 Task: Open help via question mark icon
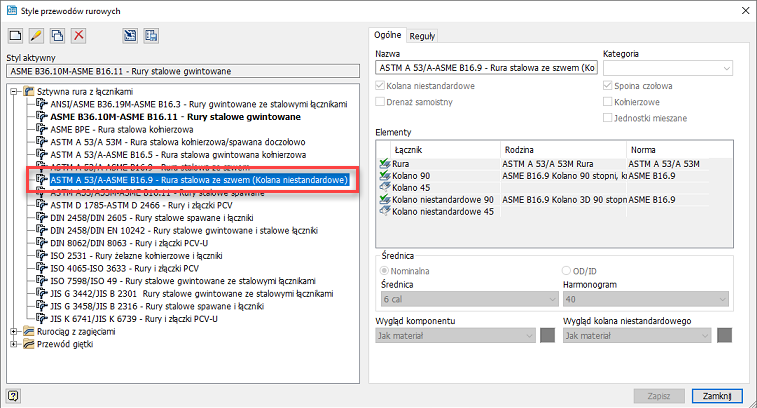tap(13, 396)
